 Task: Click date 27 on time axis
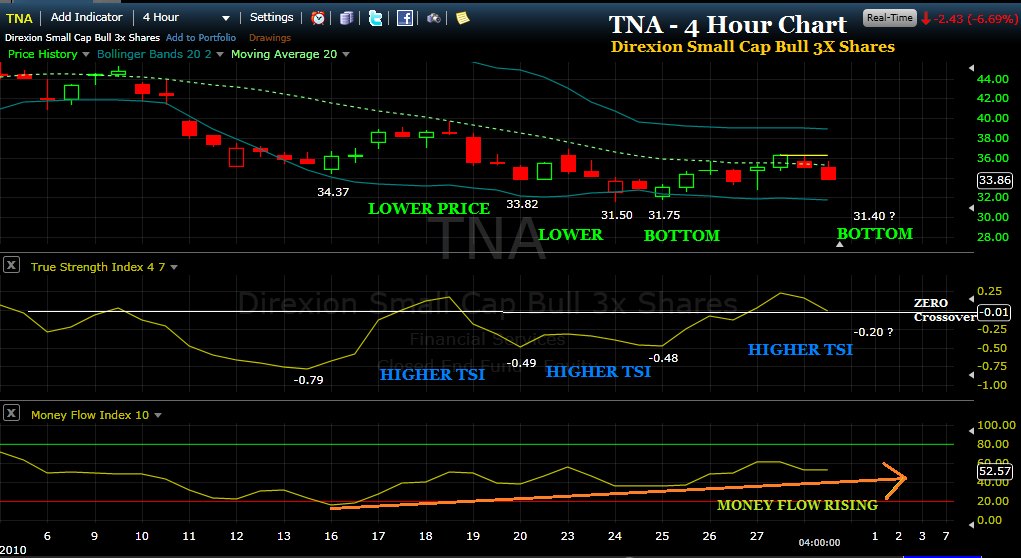756,536
